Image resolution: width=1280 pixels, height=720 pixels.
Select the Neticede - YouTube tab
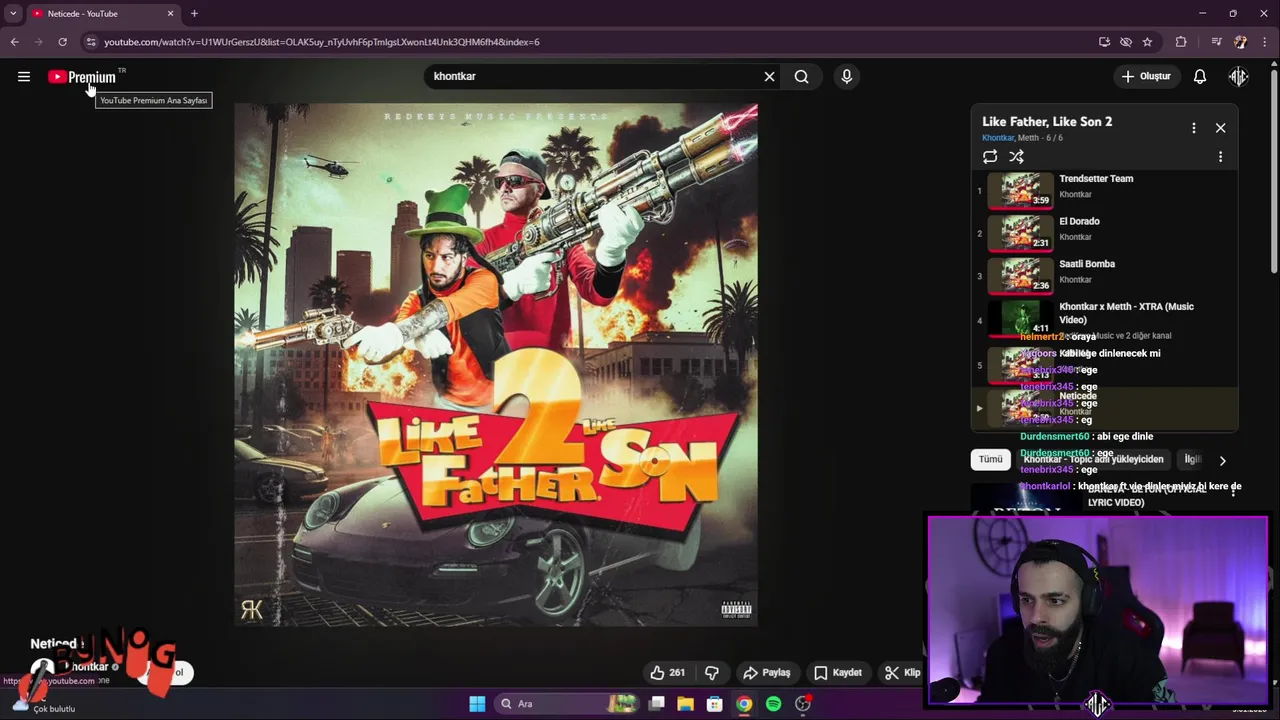click(103, 13)
